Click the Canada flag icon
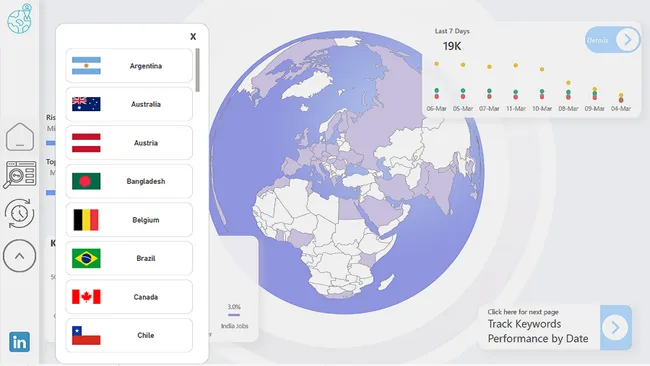Screen dimensions: 650x366 click(x=86, y=297)
